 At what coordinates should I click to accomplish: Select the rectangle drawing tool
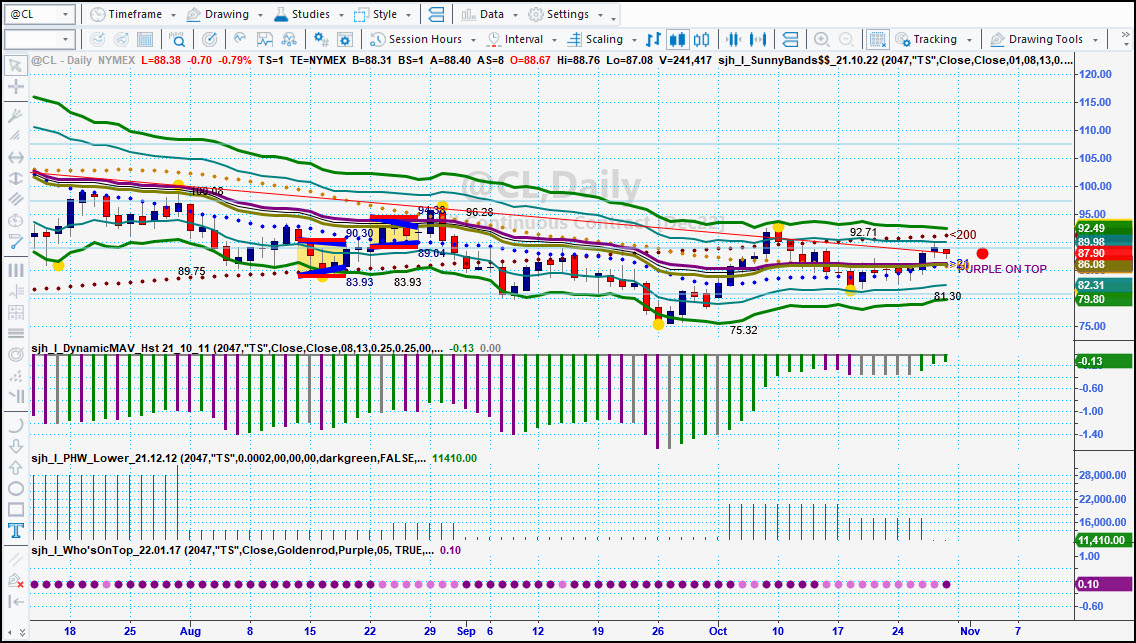pyautogui.click(x=14, y=510)
